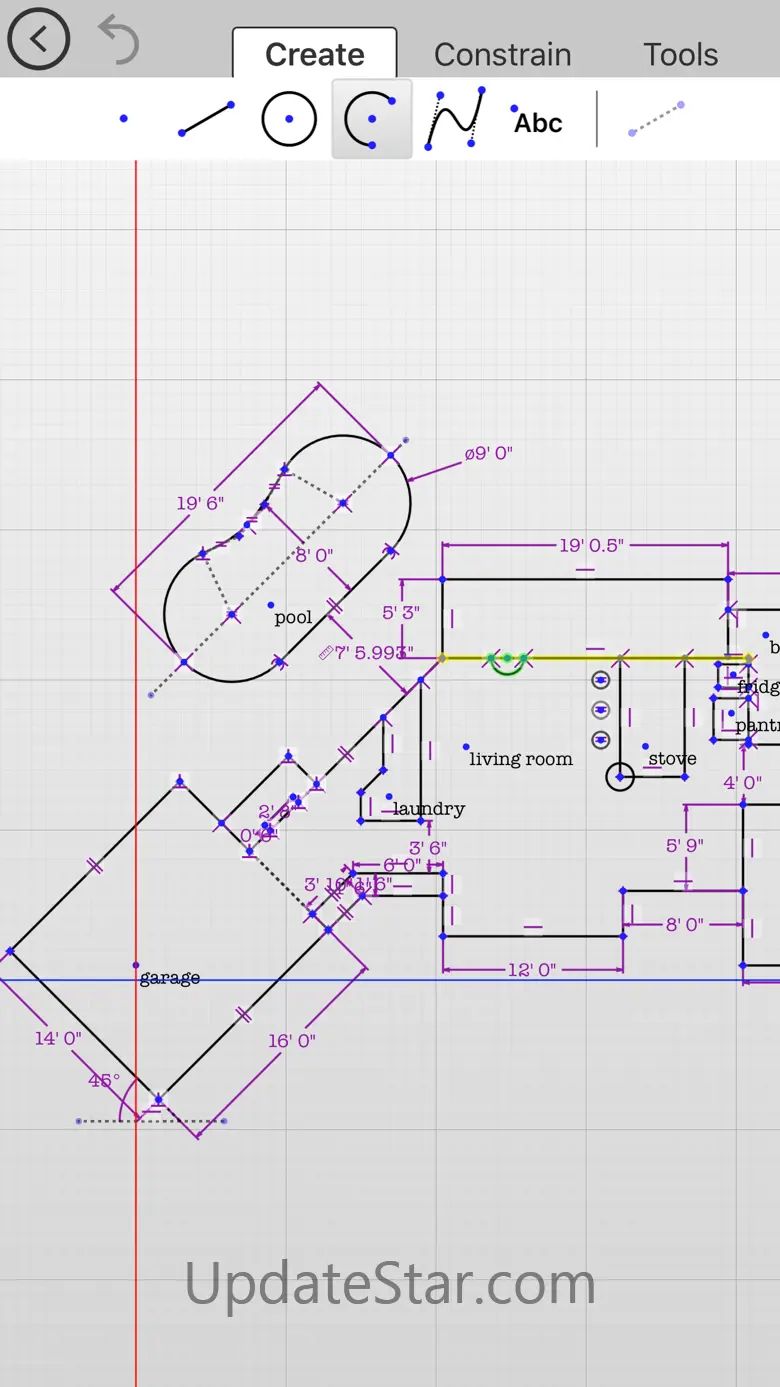The image size is (780, 1387).
Task: Select the 45° angle dimension
Action: click(104, 1080)
